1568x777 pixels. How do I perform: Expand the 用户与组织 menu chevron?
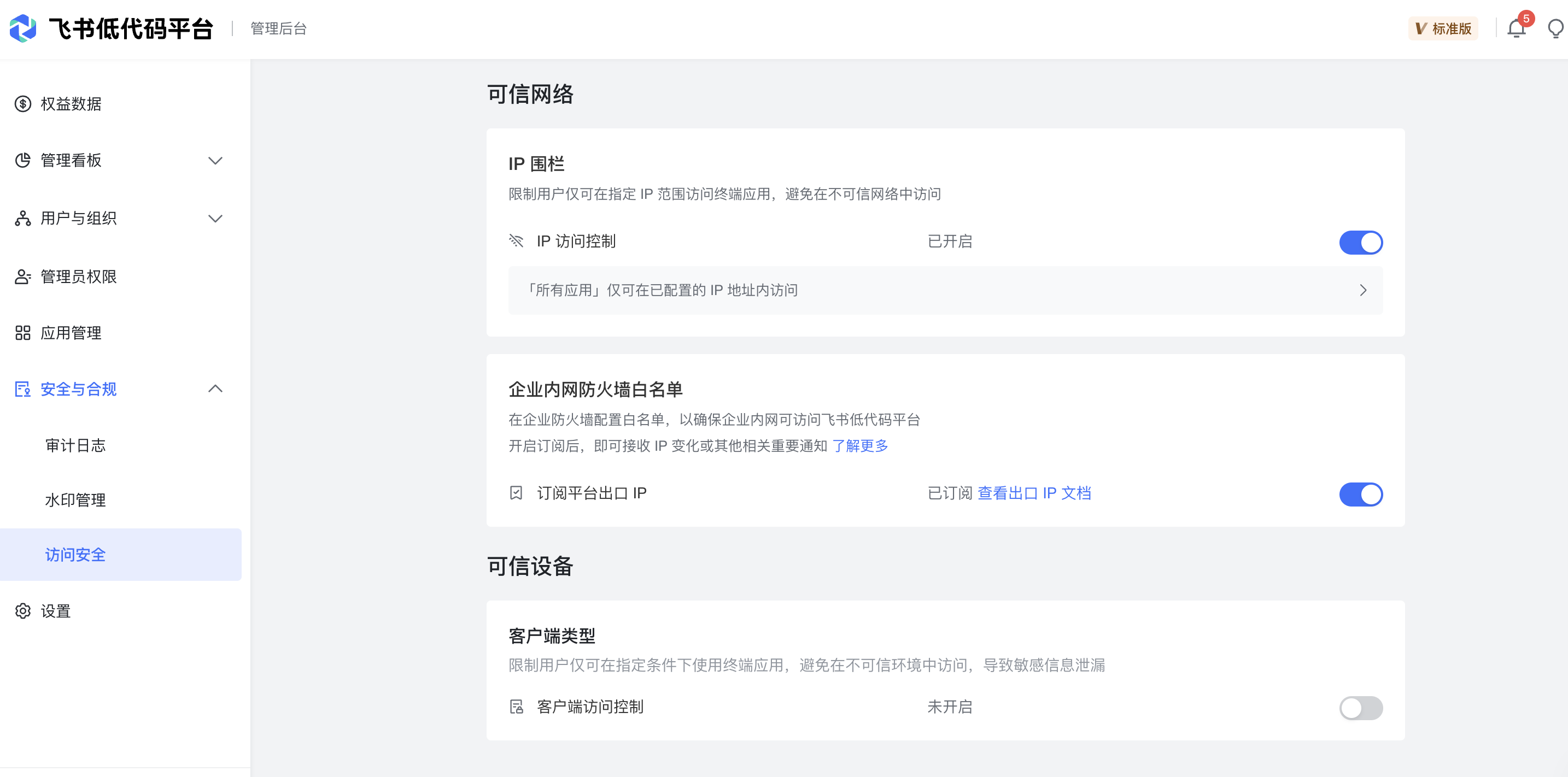click(215, 219)
